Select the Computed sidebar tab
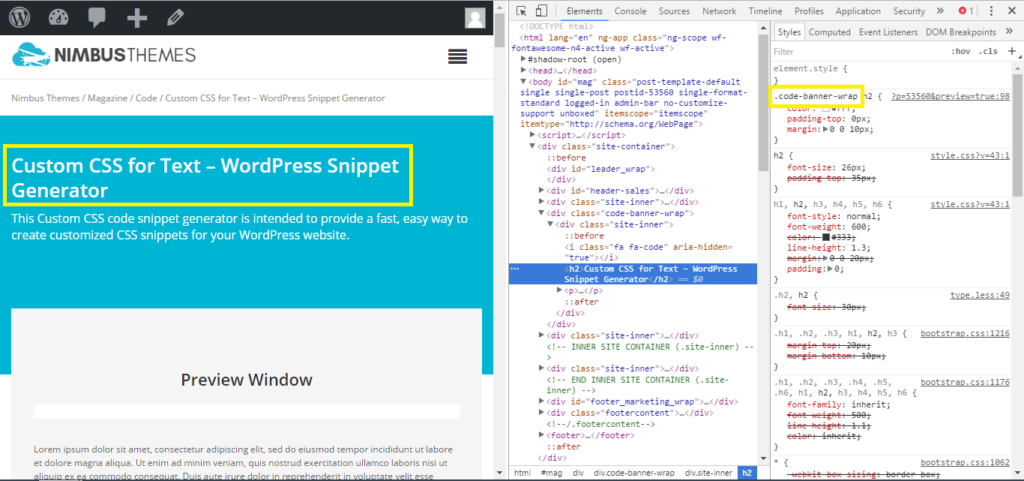The width and height of the screenshot is (1024, 481). [x=829, y=32]
